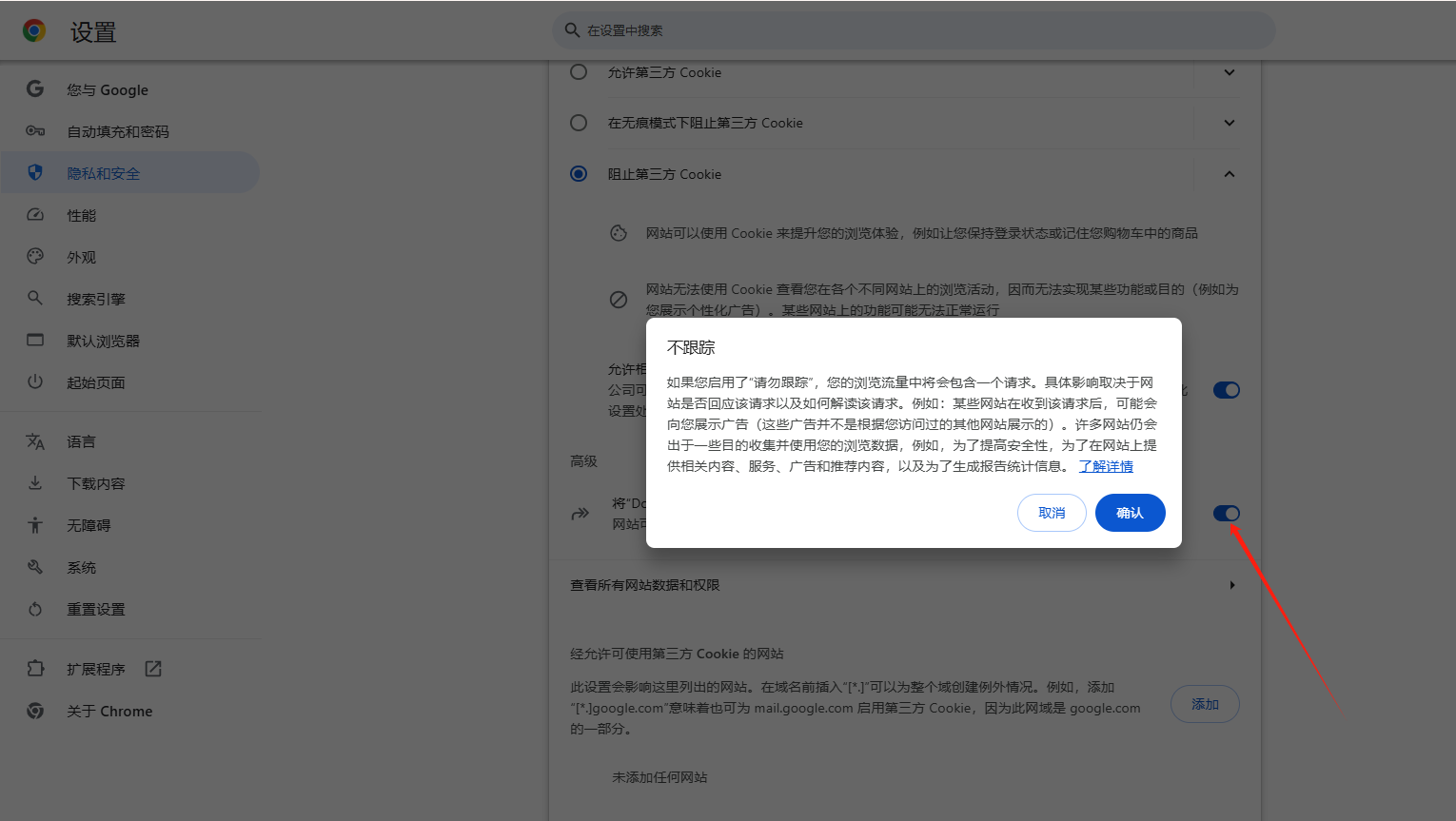Click the 高级 section heading
Image resolution: width=1456 pixels, height=821 pixels.
tap(583, 460)
